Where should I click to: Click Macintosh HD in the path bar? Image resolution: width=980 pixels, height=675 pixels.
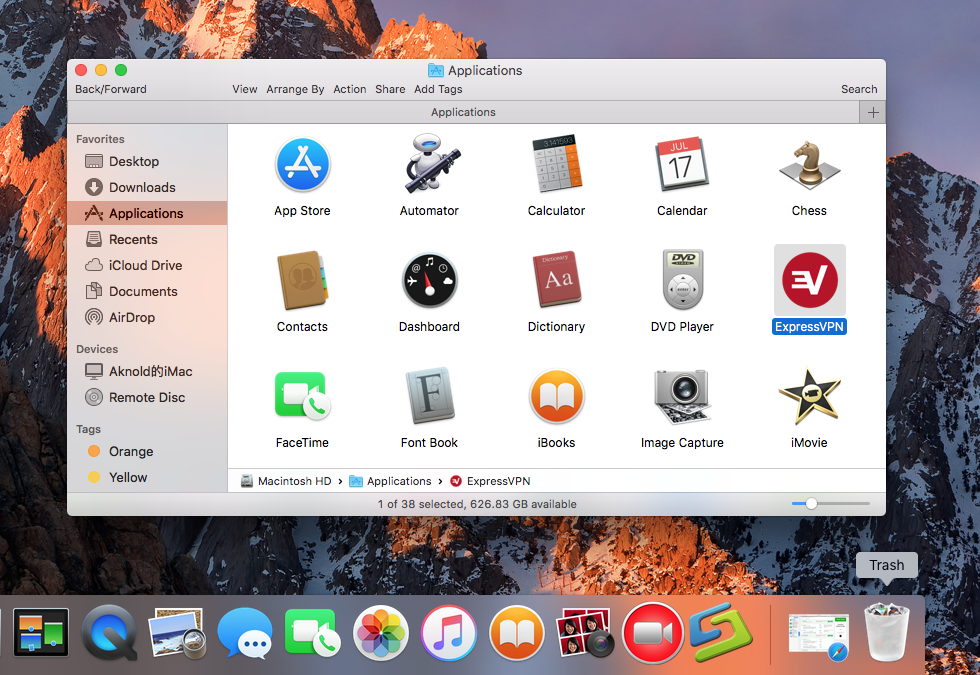pyautogui.click(x=286, y=481)
